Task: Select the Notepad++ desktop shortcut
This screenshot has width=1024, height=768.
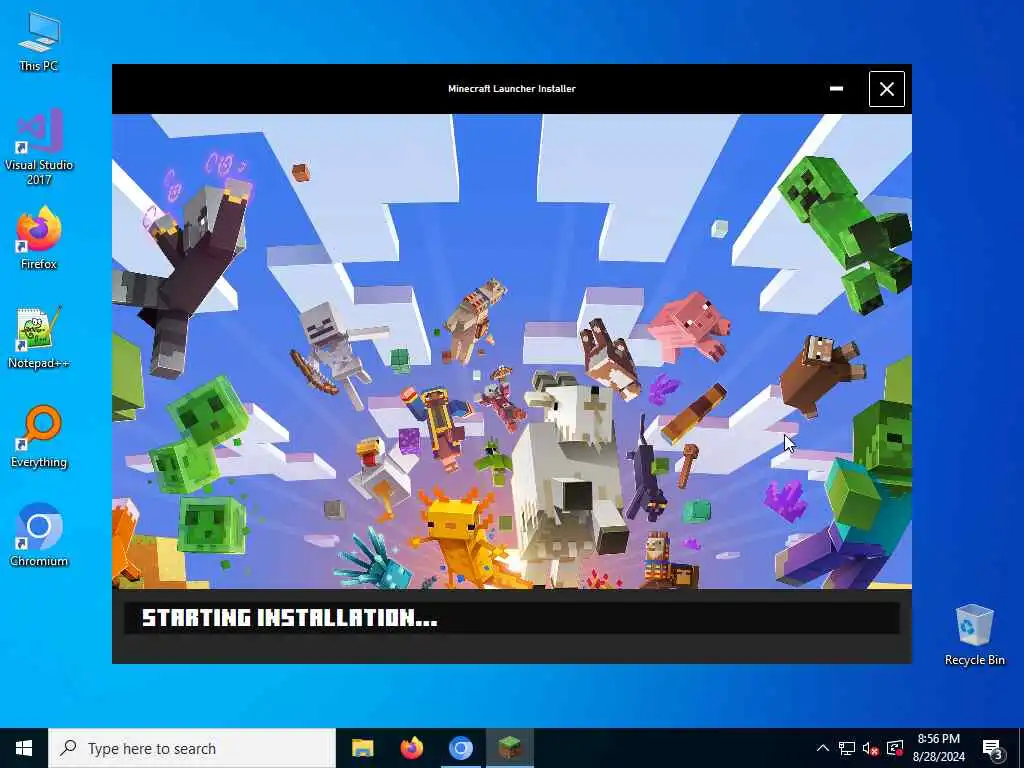Action: pos(39,338)
